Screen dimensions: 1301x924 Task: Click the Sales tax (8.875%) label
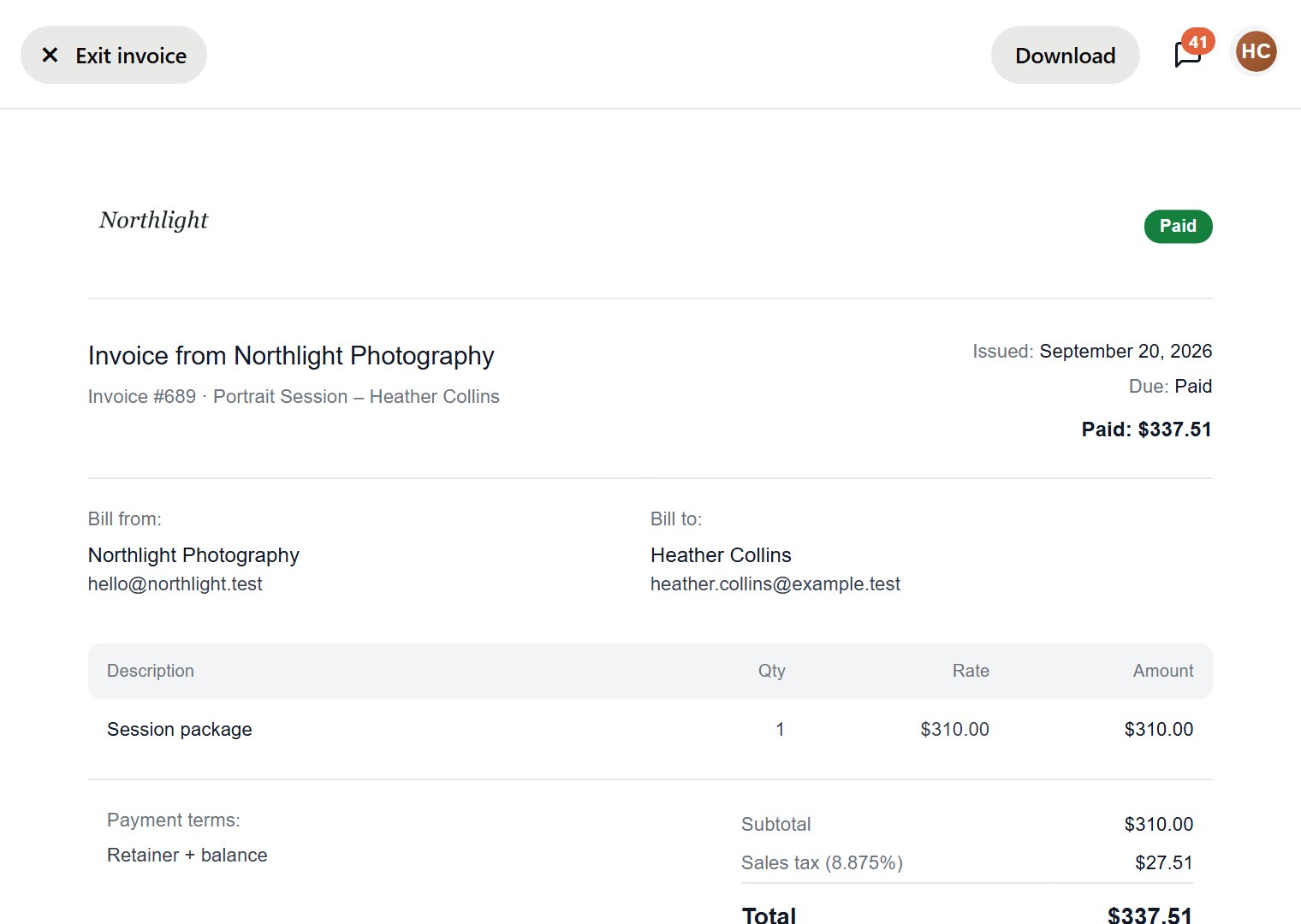(822, 862)
